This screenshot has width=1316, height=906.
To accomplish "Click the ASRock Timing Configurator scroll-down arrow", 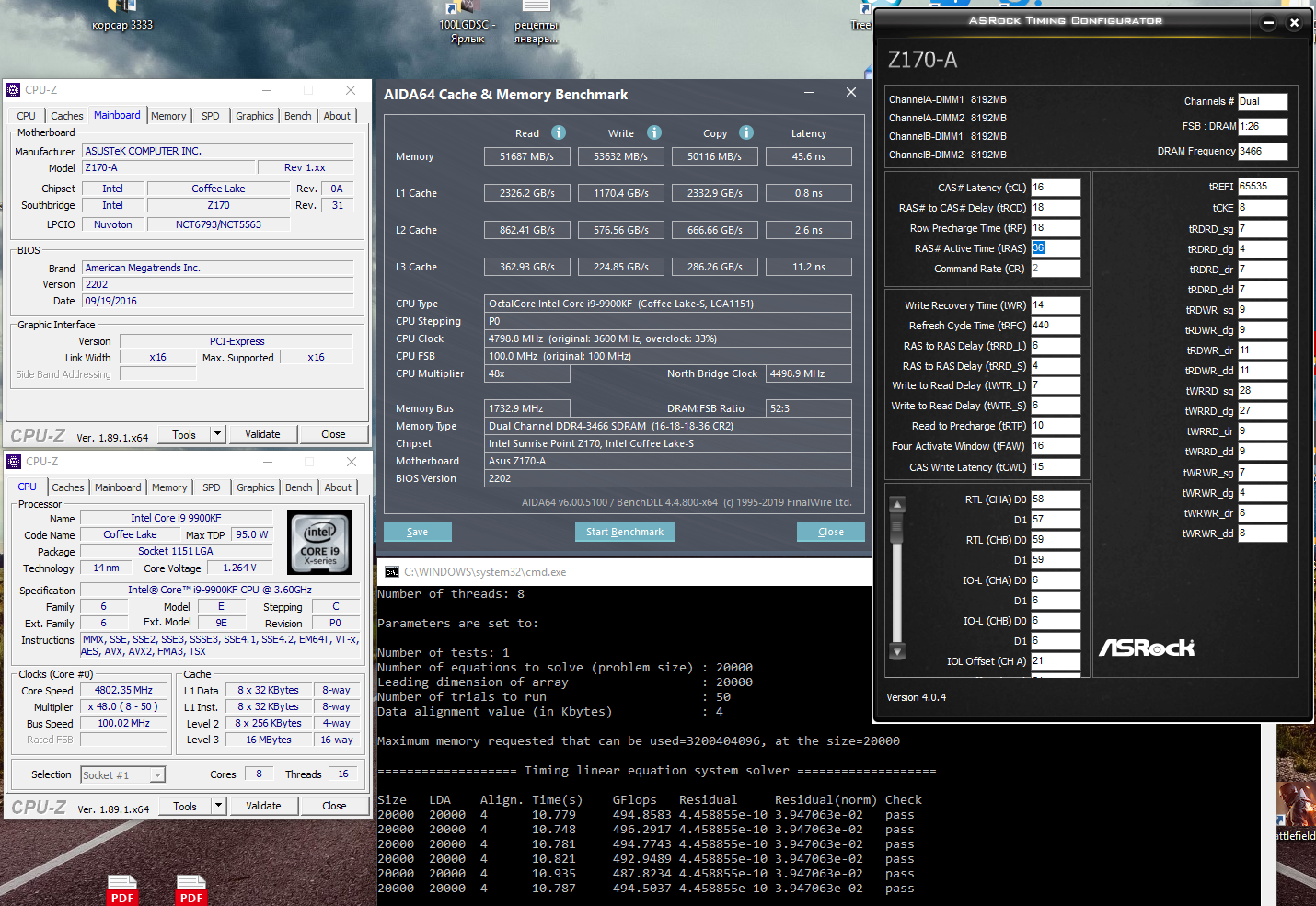I will pos(897,651).
